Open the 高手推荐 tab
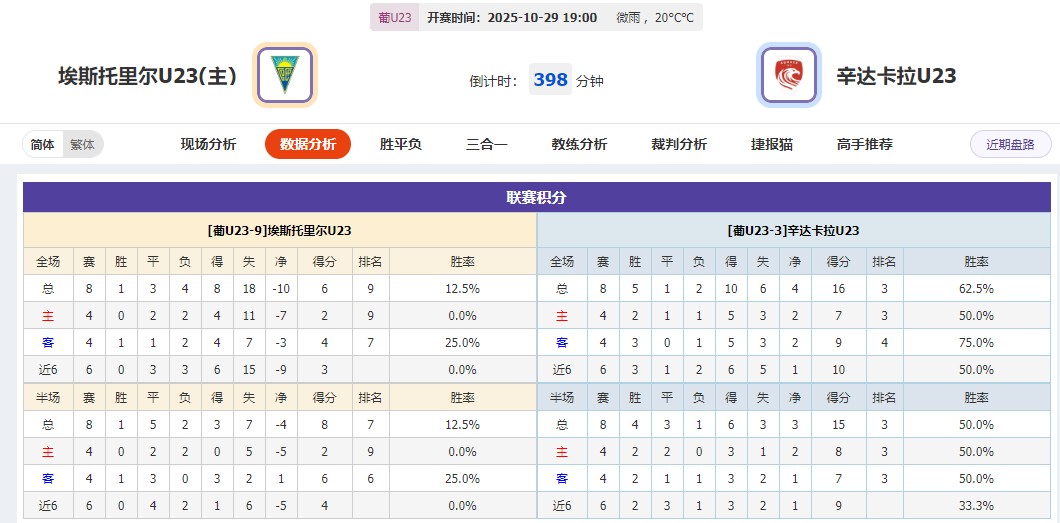Image resolution: width=1060 pixels, height=523 pixels. coord(865,144)
